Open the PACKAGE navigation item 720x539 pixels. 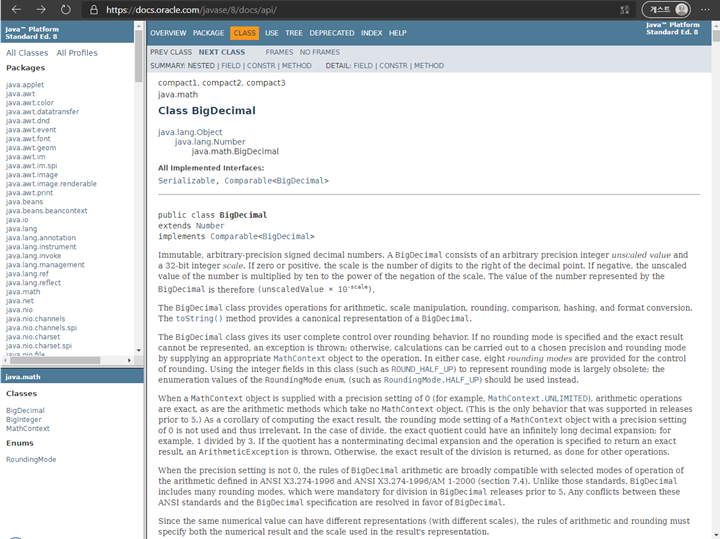point(208,33)
